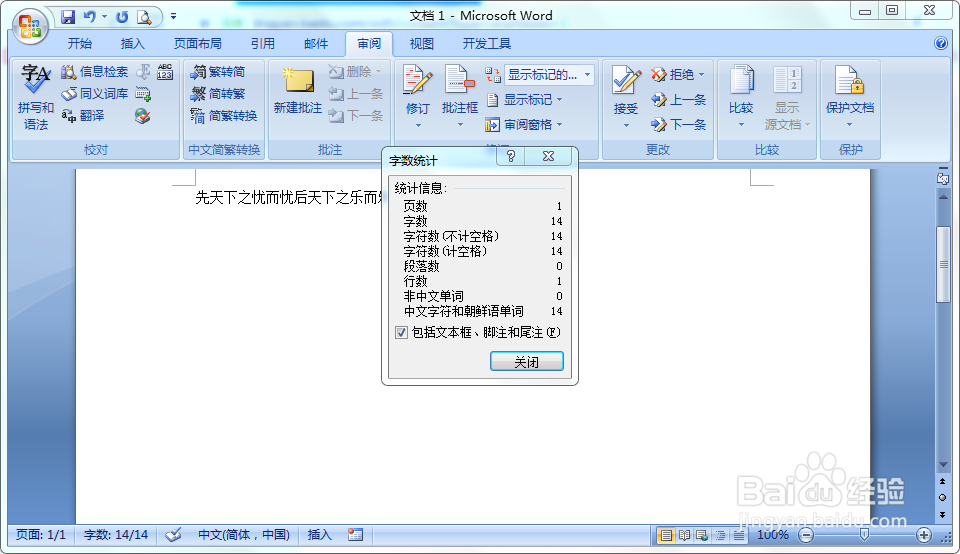Expand the 修订 dropdown arrow

pos(418,125)
